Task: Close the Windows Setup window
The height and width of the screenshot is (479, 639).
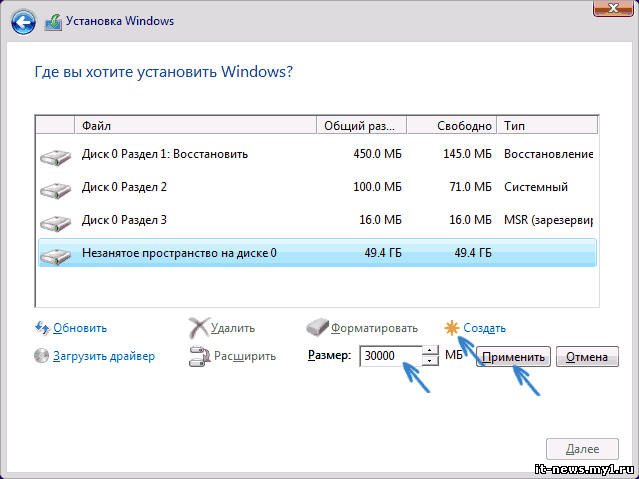Action: click(613, 8)
